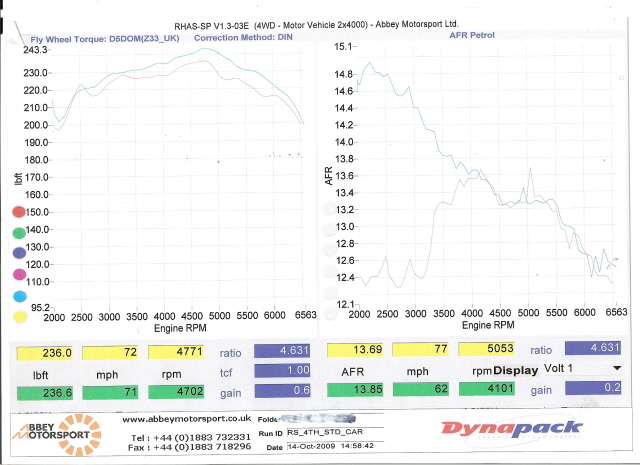
Task: Click the red run color circle
Action: pyautogui.click(x=19, y=211)
